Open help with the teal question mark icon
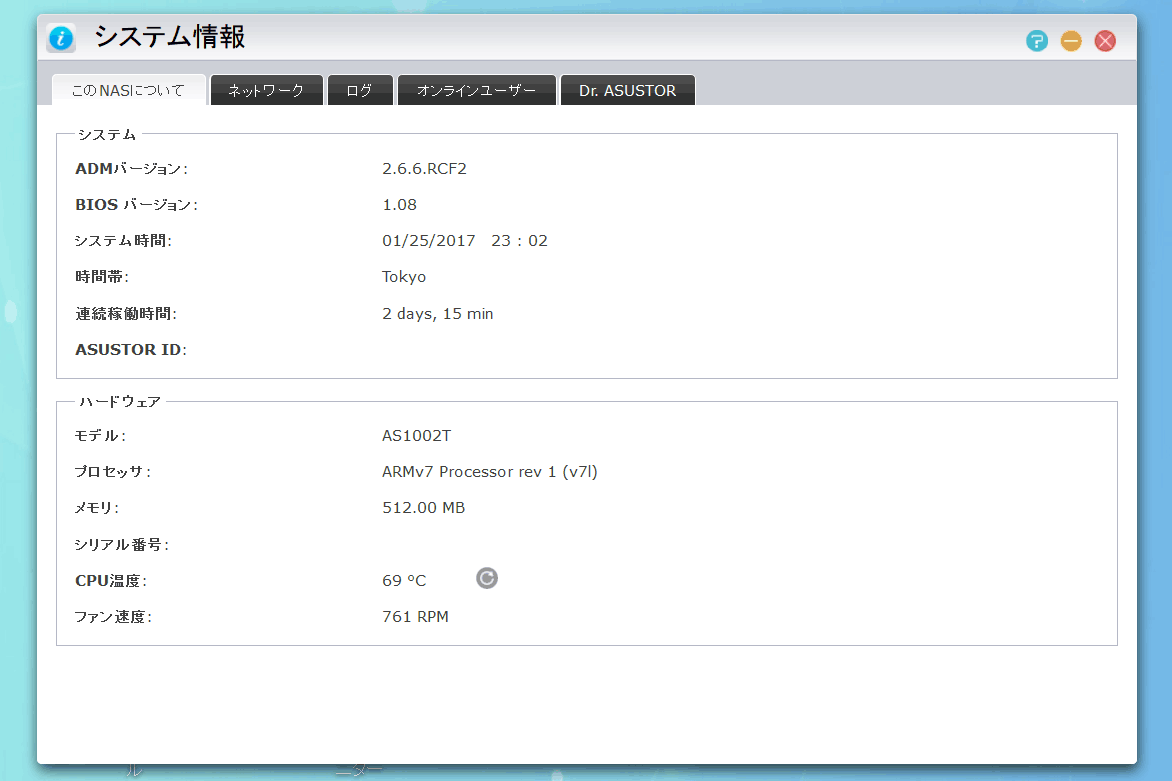Screen dimensions: 1172x781 pyautogui.click(x=1037, y=41)
